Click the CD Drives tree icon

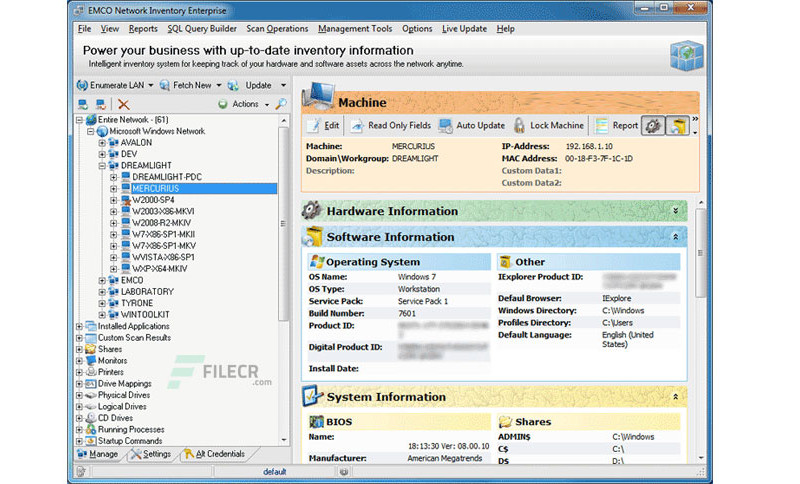tap(91, 418)
